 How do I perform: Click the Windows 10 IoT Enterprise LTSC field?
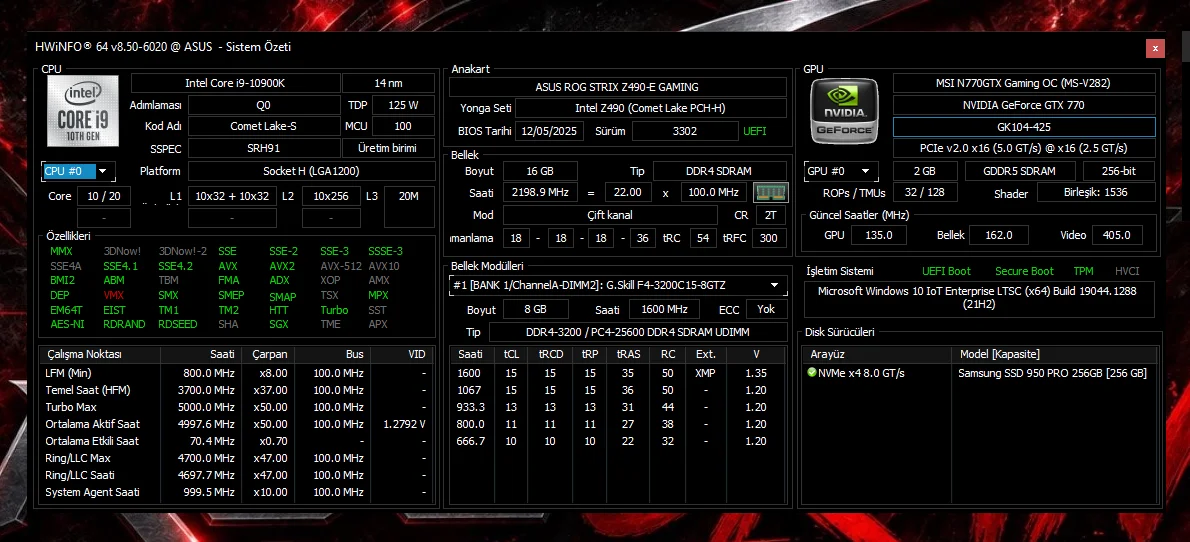click(x=979, y=298)
